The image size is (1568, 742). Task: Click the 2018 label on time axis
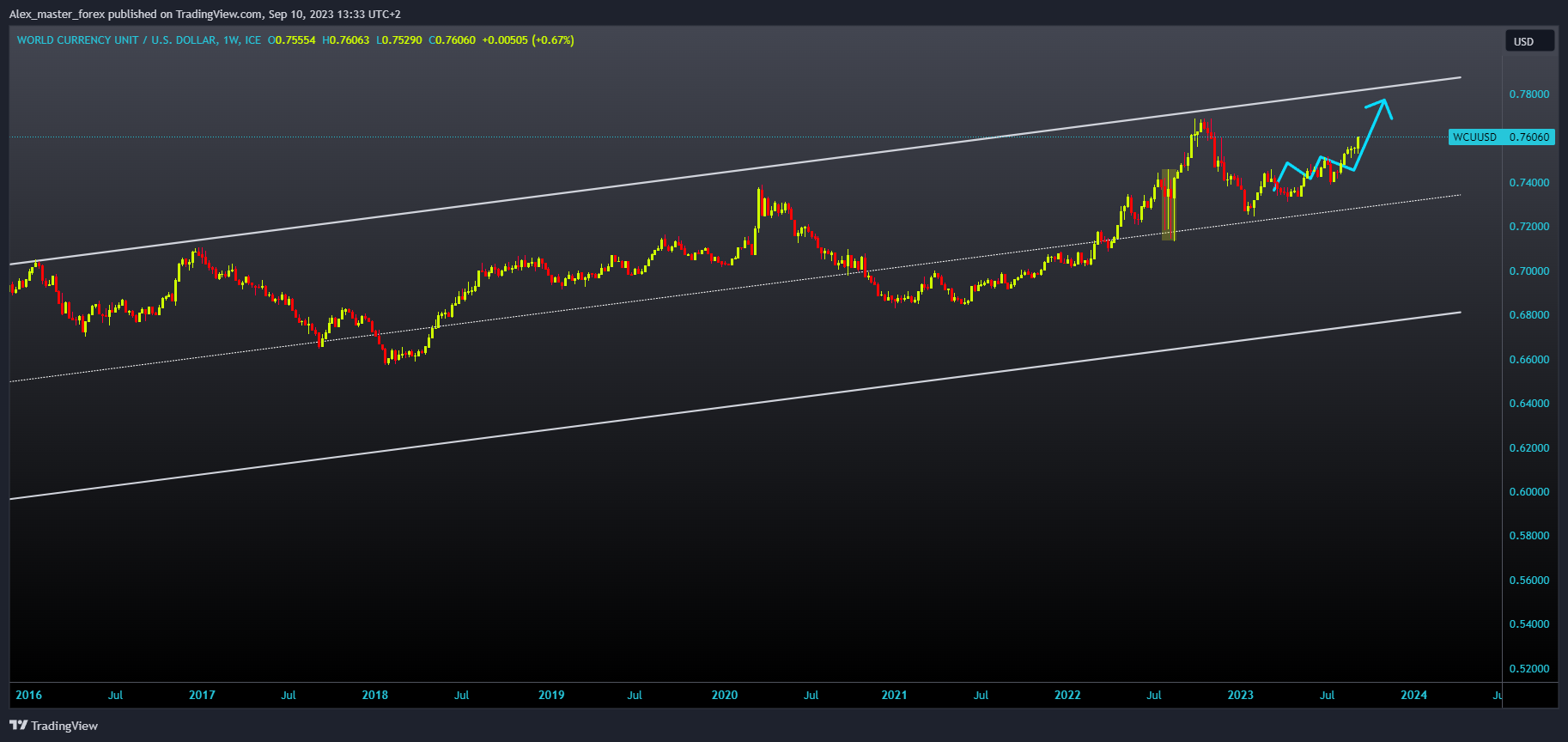(x=374, y=695)
